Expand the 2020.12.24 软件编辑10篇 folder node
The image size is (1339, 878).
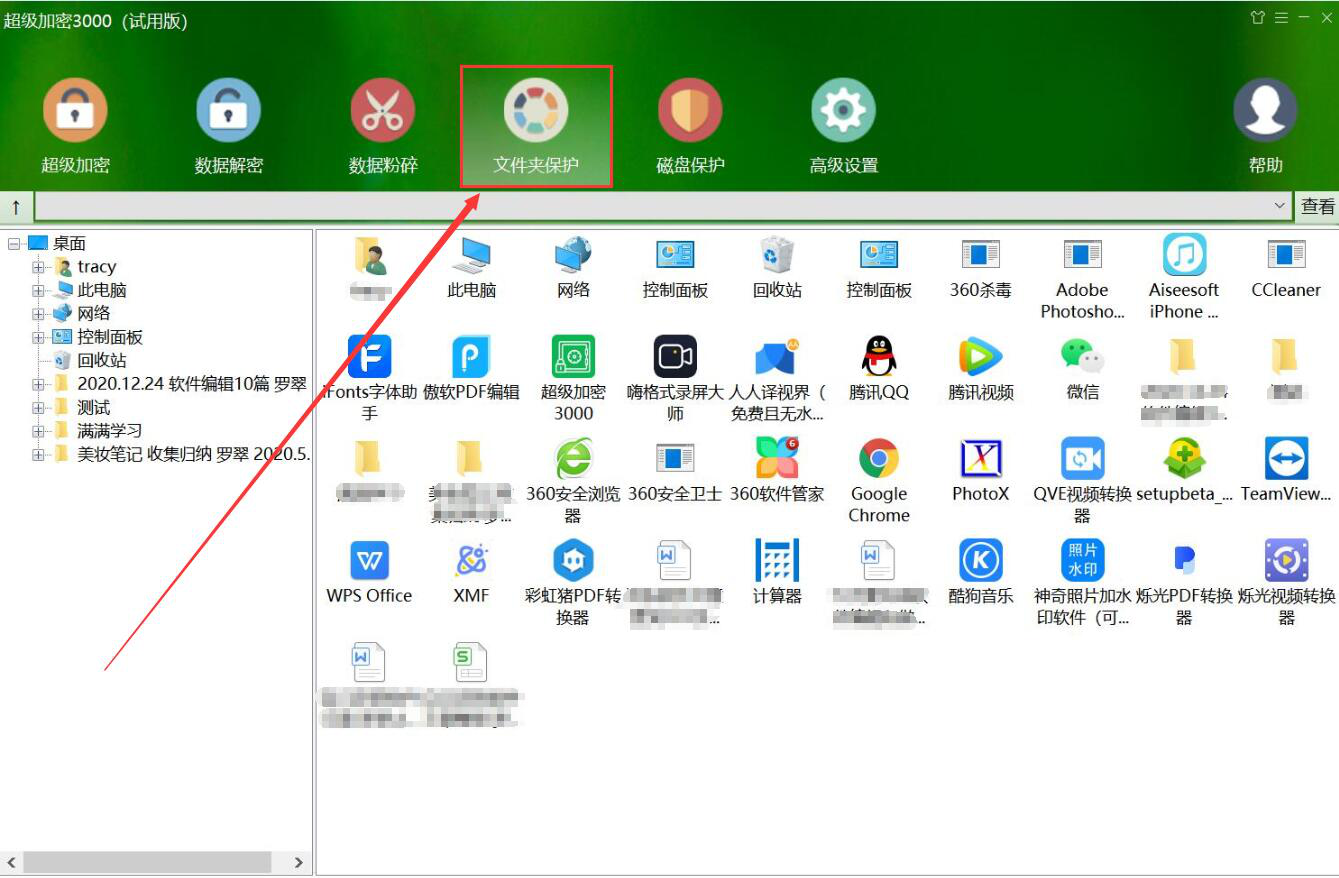[x=38, y=384]
